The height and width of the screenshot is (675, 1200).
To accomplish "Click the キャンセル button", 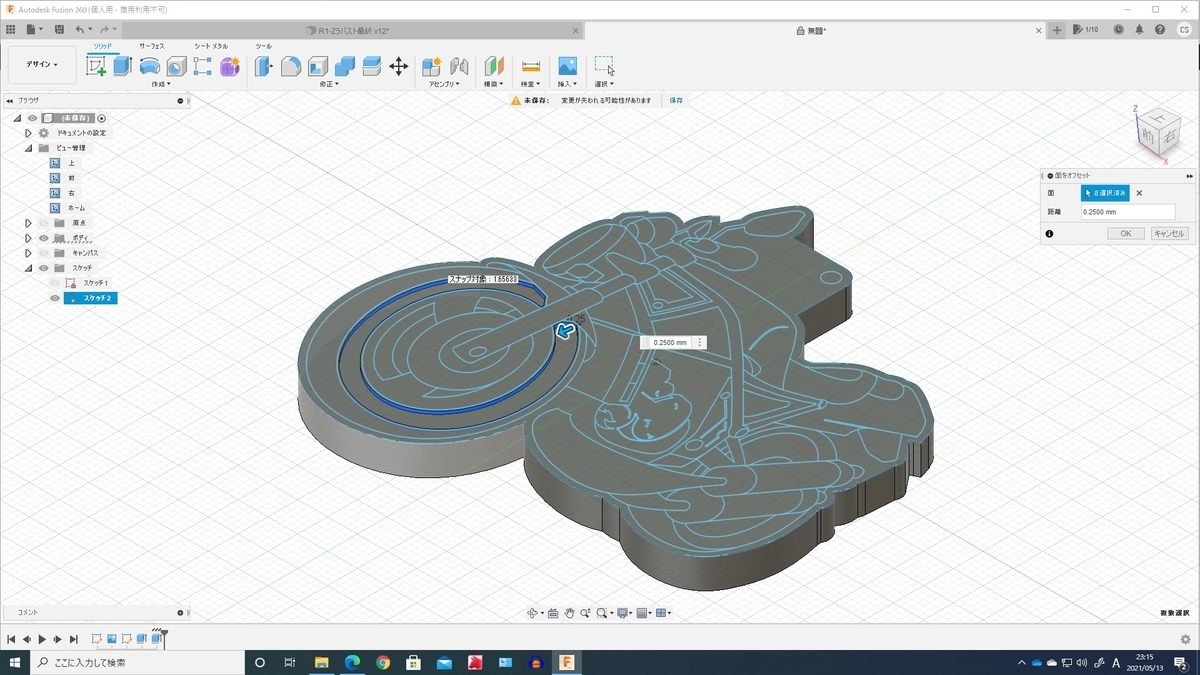I will [1169, 233].
